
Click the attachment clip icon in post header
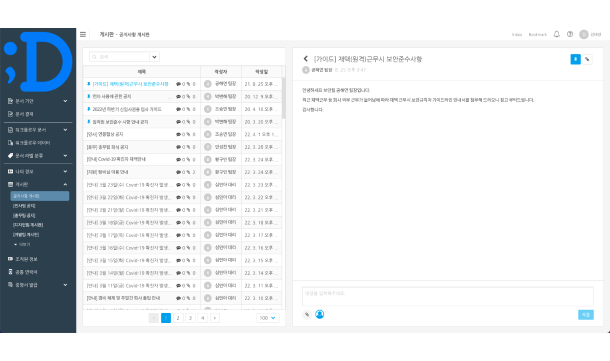pyautogui.click(x=587, y=59)
